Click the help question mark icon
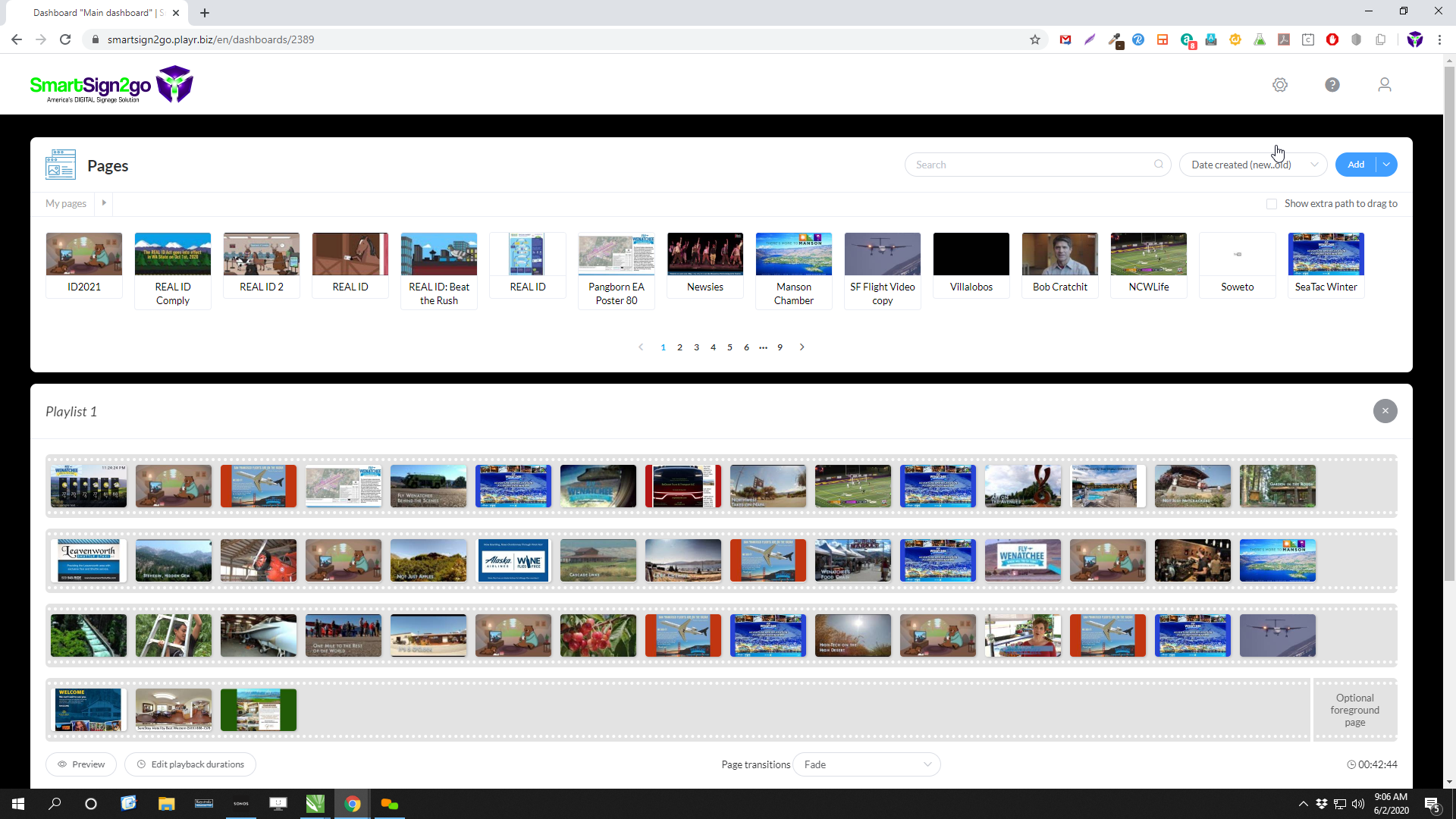The width and height of the screenshot is (1456, 819). tap(1332, 85)
